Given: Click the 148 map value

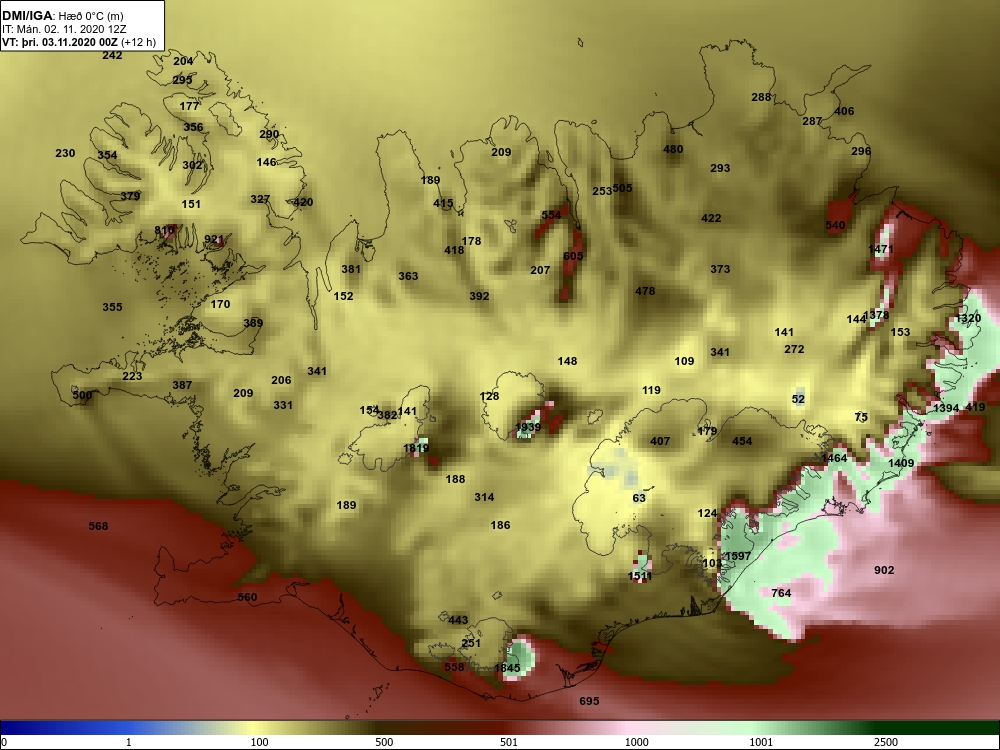Looking at the screenshot, I should pyautogui.click(x=568, y=361).
